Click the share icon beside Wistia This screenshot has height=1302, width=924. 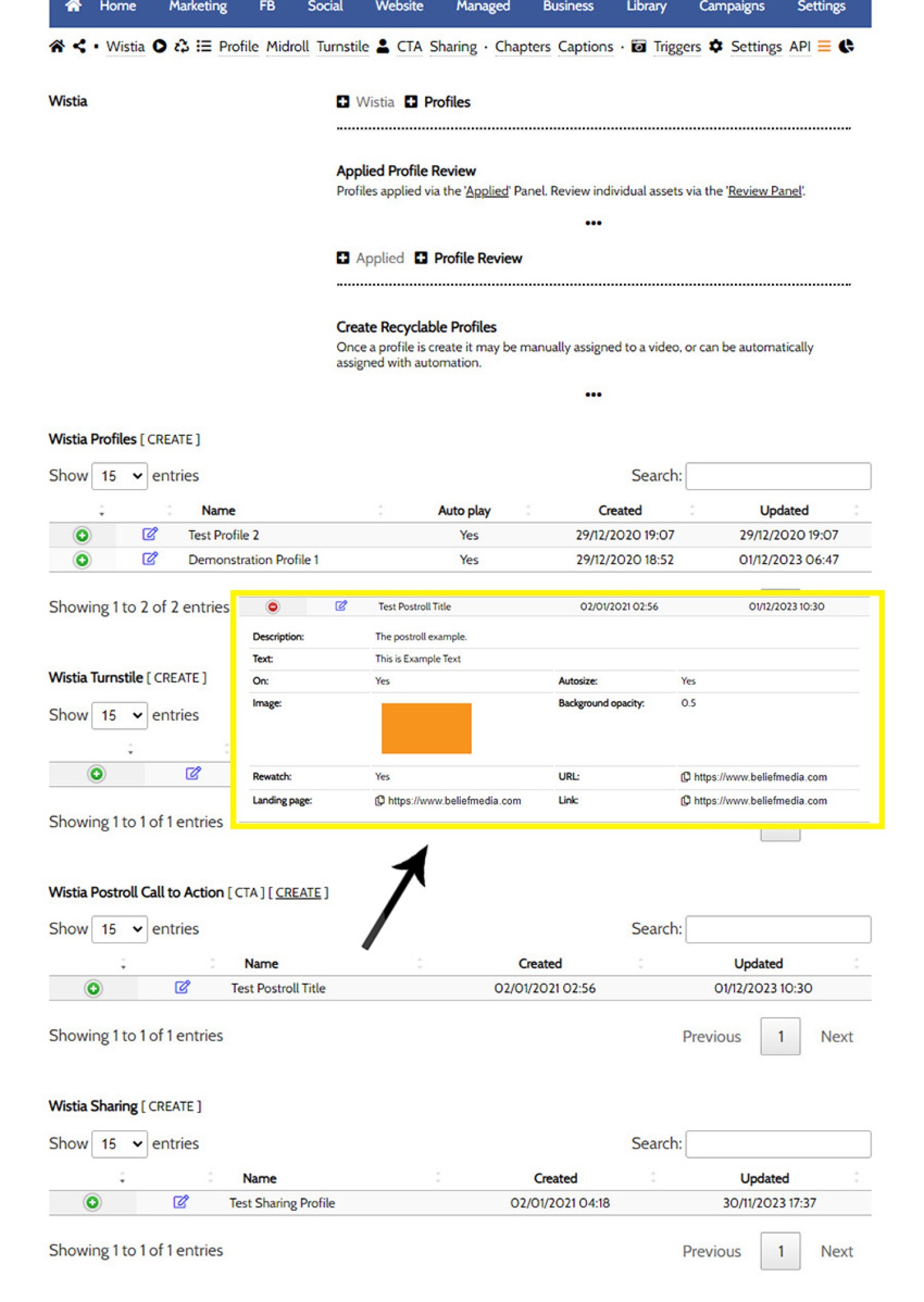(79, 46)
